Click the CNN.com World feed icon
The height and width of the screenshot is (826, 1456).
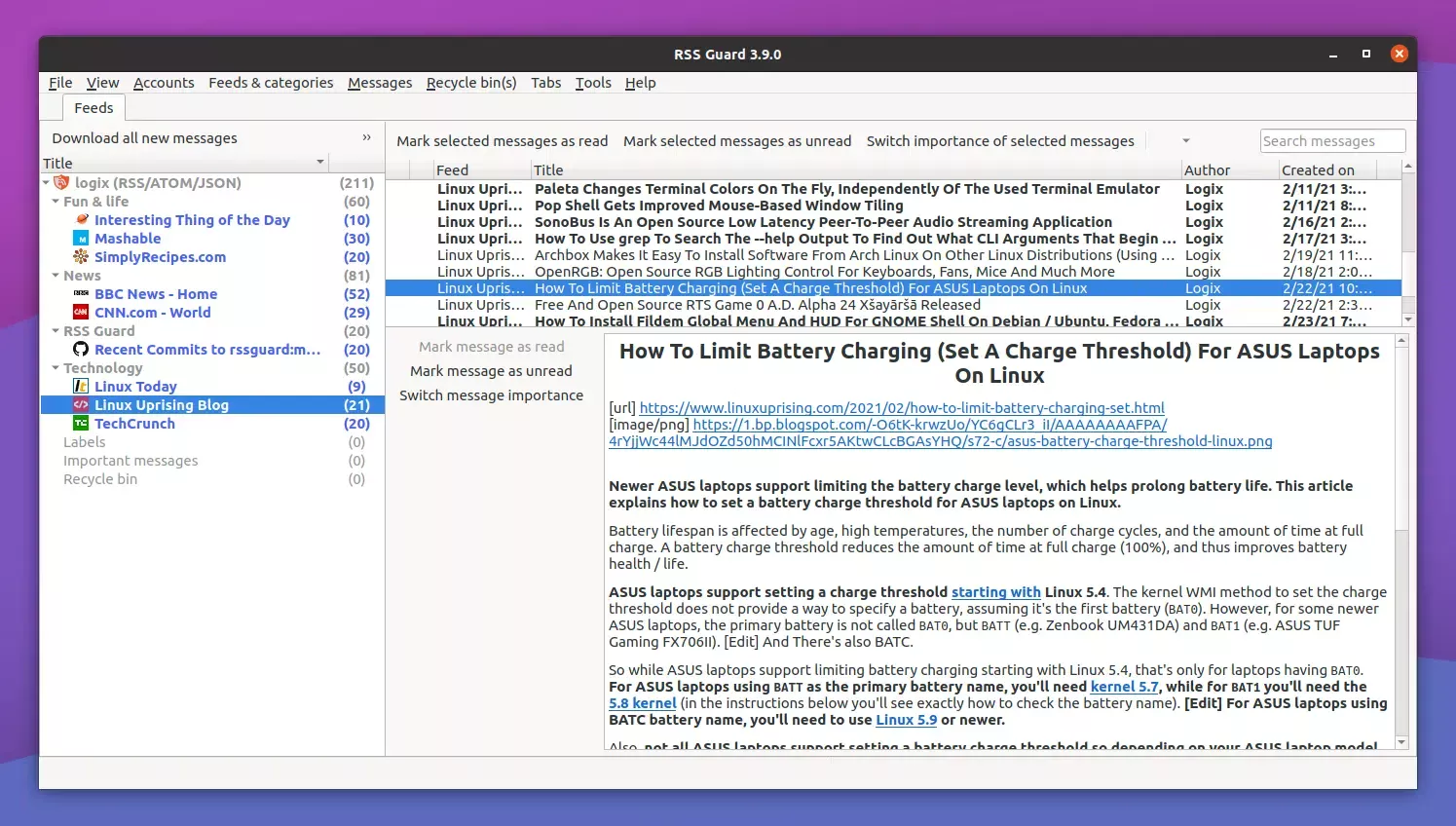click(x=82, y=313)
